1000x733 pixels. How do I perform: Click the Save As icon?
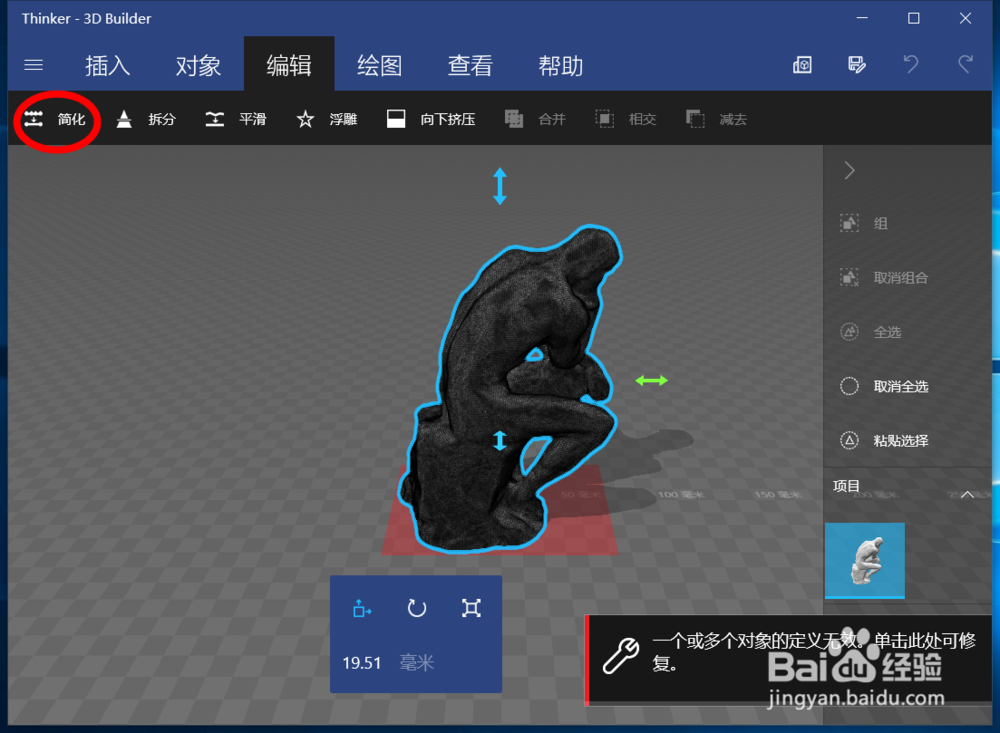coord(856,64)
